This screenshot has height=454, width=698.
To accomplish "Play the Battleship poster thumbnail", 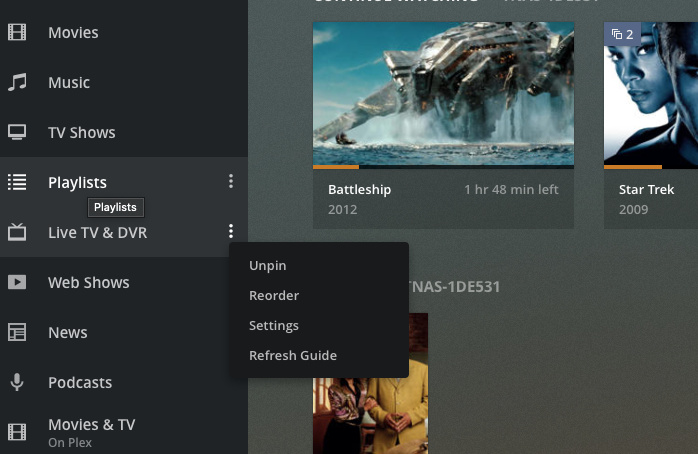I will click(443, 93).
